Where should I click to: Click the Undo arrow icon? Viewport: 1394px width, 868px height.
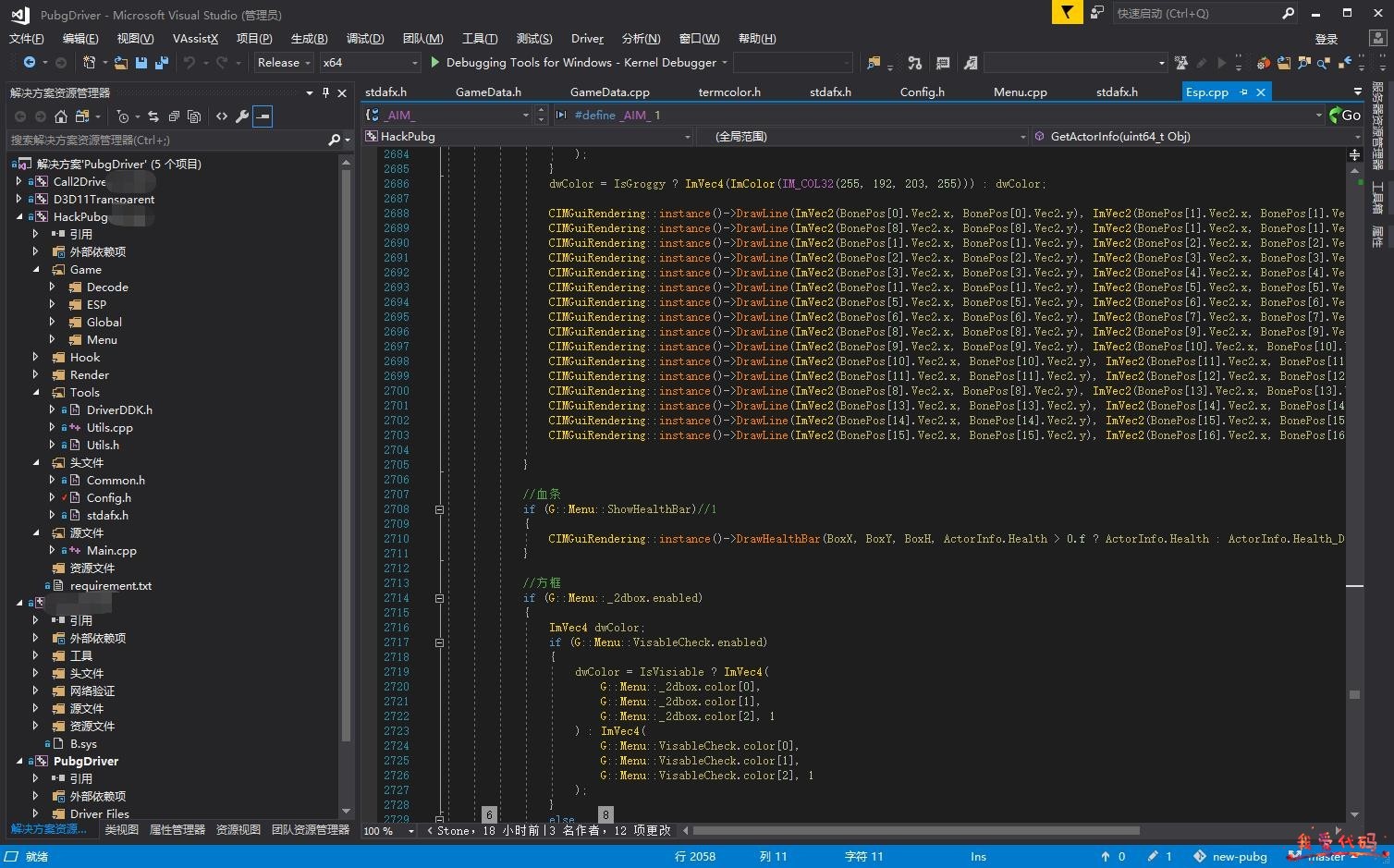[190, 62]
